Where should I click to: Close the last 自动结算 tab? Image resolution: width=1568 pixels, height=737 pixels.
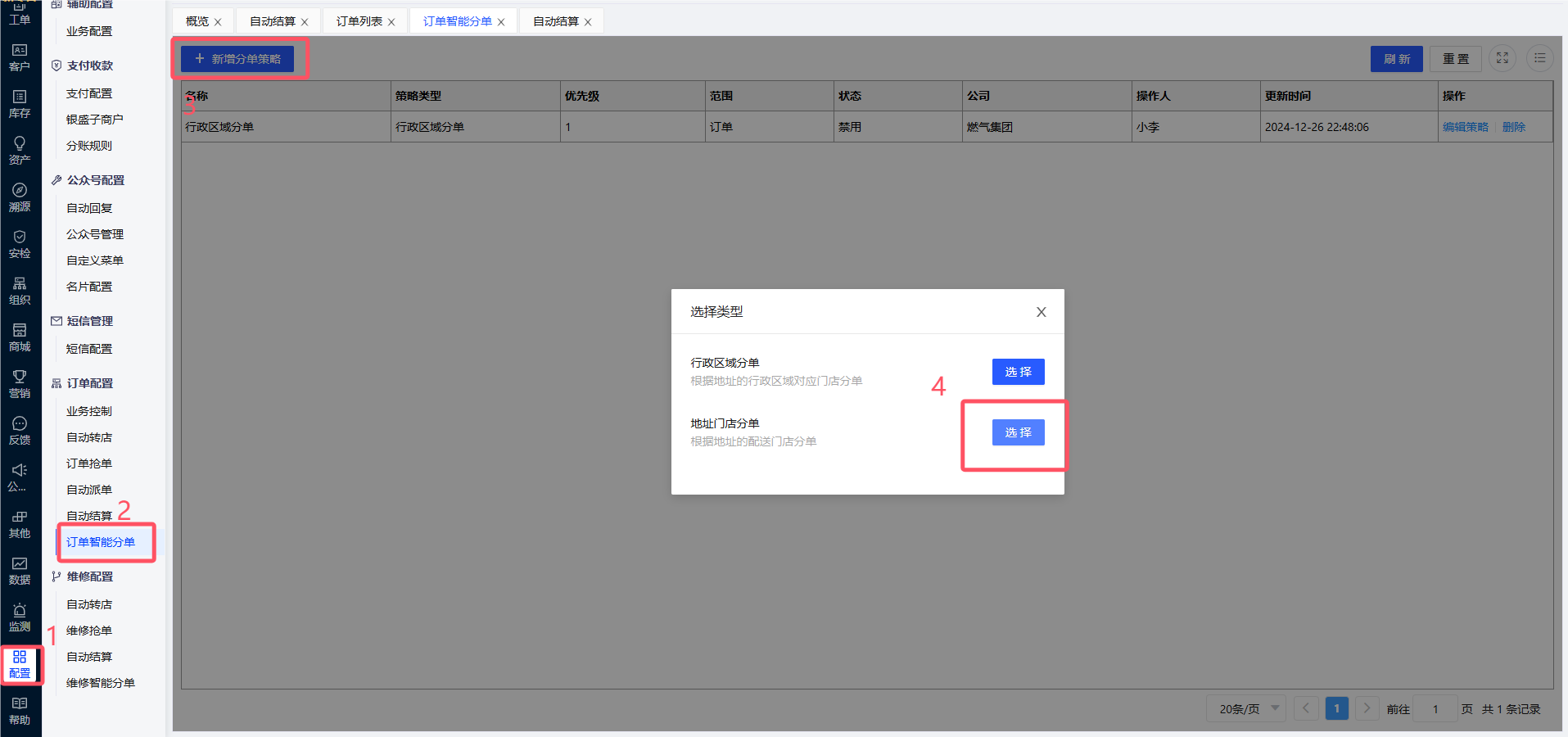click(588, 22)
